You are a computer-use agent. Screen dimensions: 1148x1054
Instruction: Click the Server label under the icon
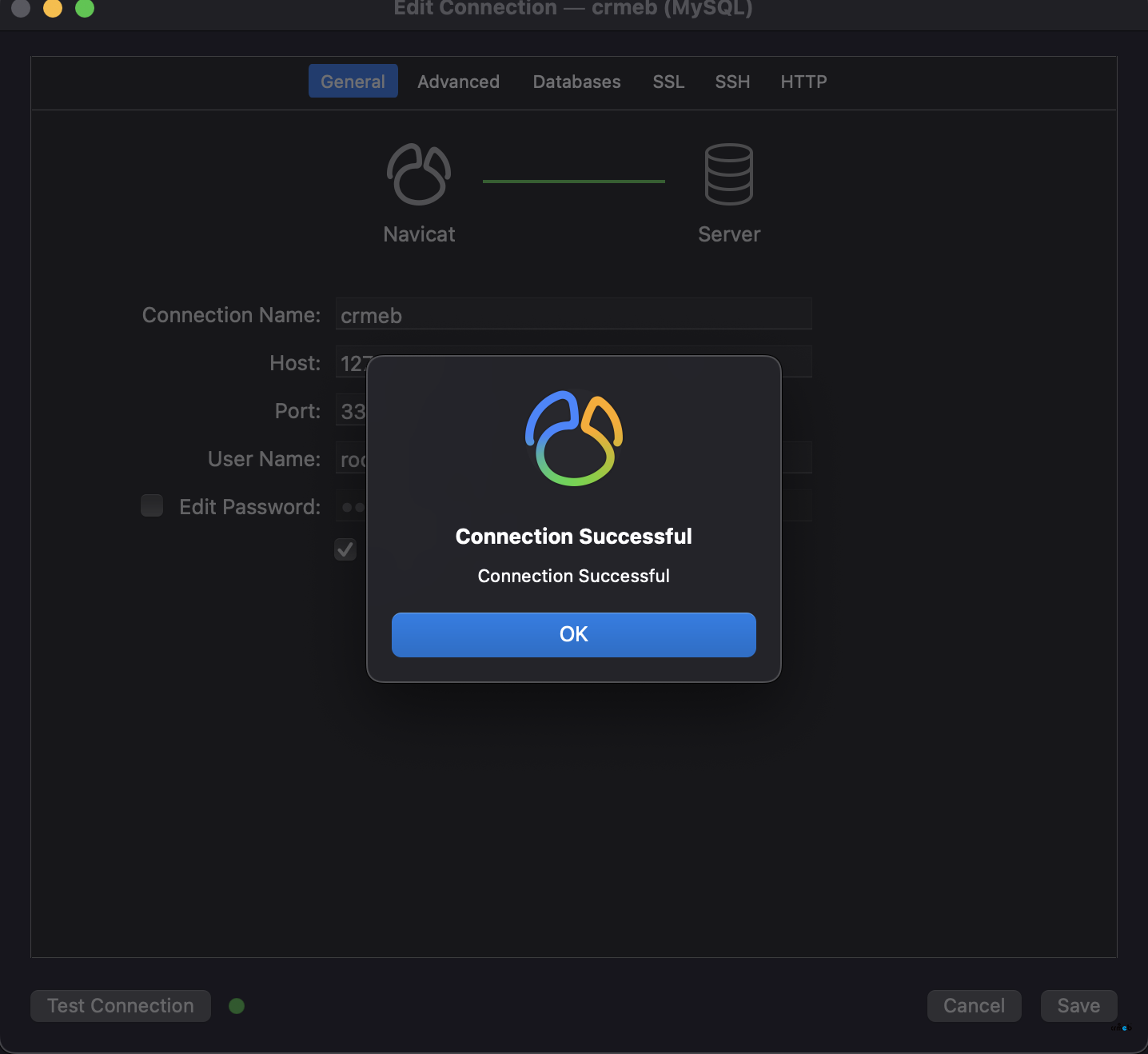click(x=728, y=234)
